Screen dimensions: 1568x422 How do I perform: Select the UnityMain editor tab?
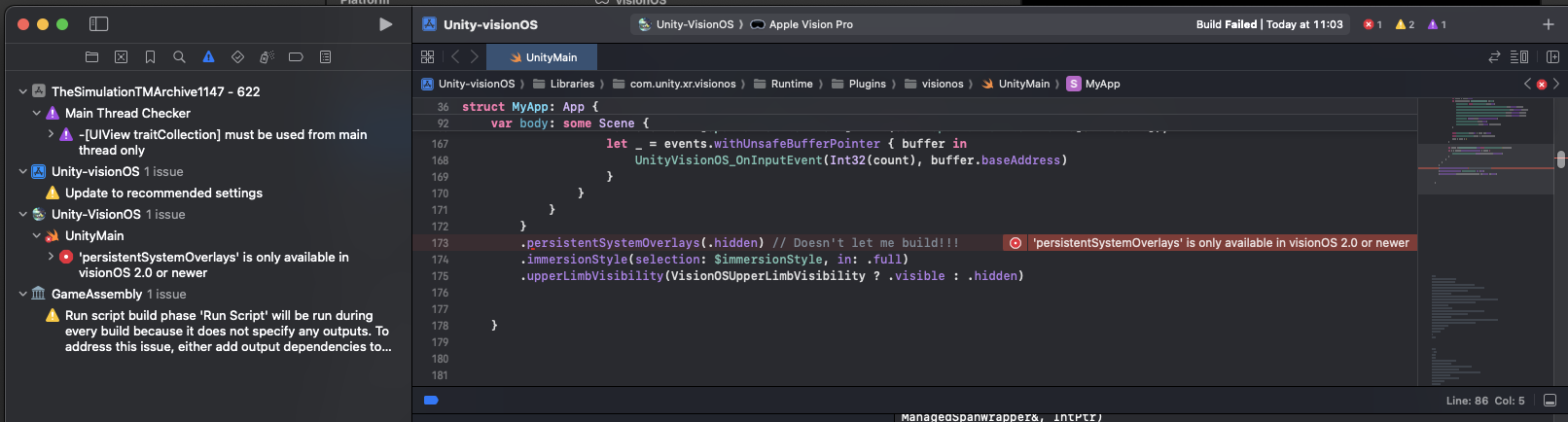pyautogui.click(x=544, y=57)
